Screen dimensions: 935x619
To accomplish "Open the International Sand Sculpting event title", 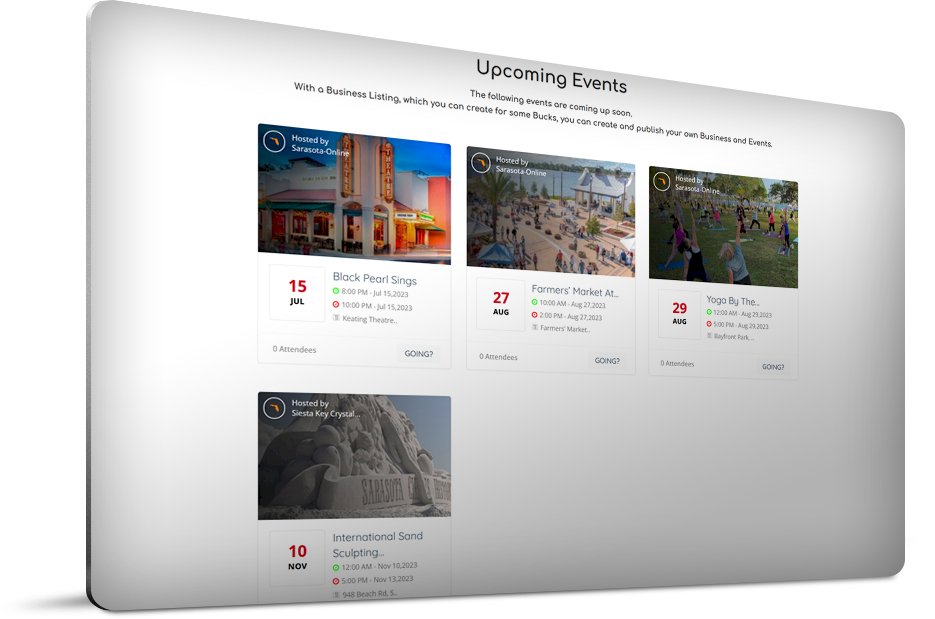I will pyautogui.click(x=377, y=543).
